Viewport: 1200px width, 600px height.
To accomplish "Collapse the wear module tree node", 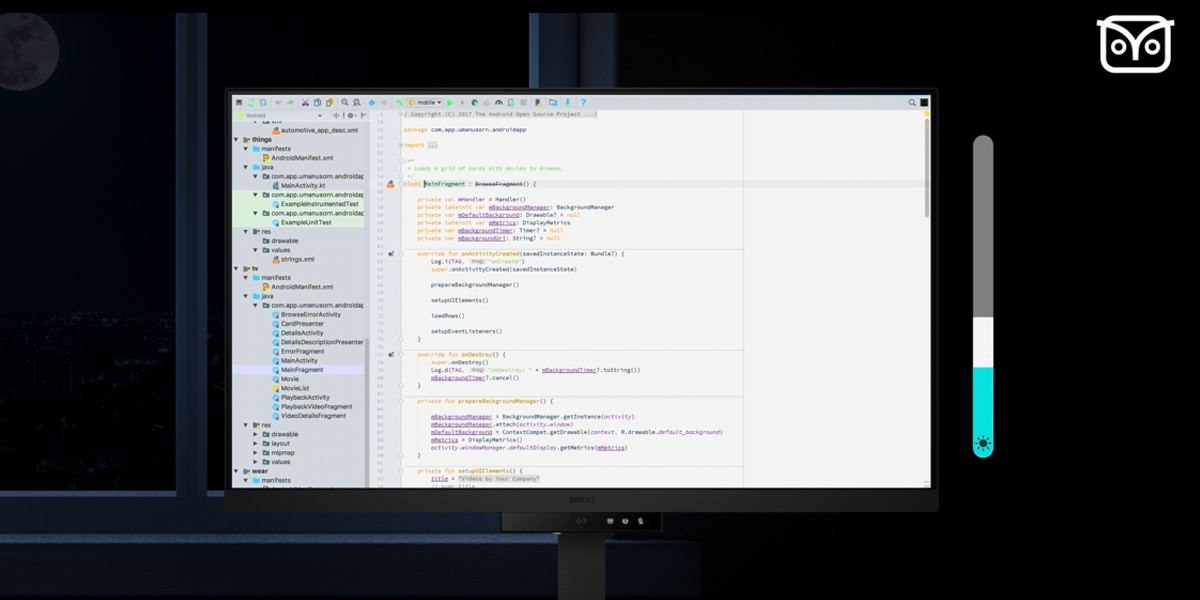I will pyautogui.click(x=237, y=471).
